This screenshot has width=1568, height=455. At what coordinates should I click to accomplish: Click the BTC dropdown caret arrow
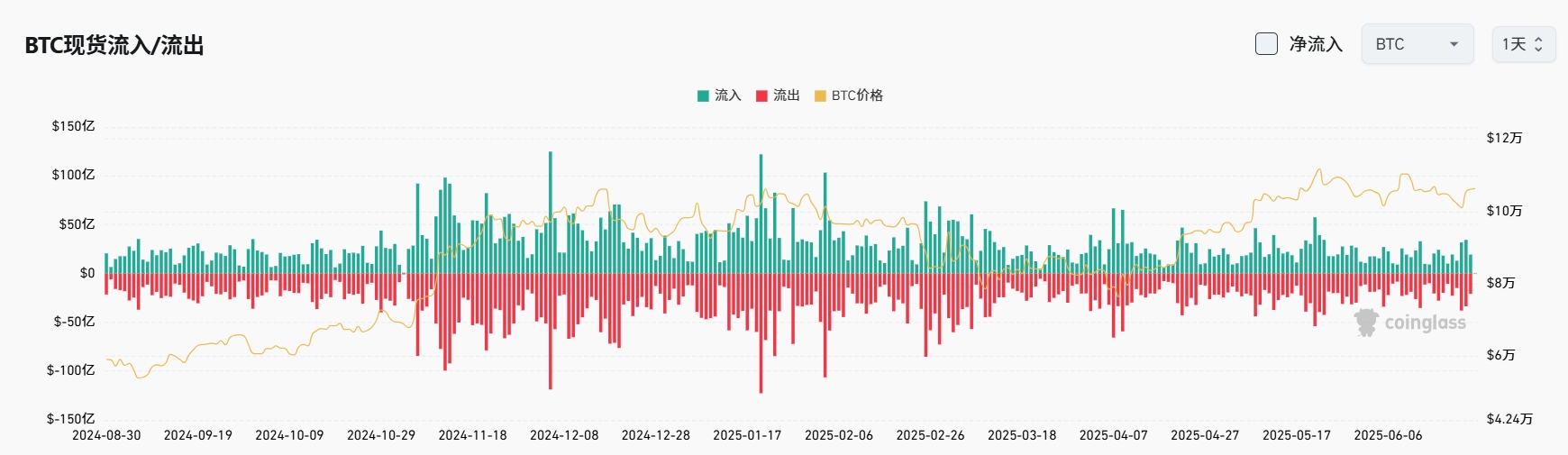(x=1454, y=44)
